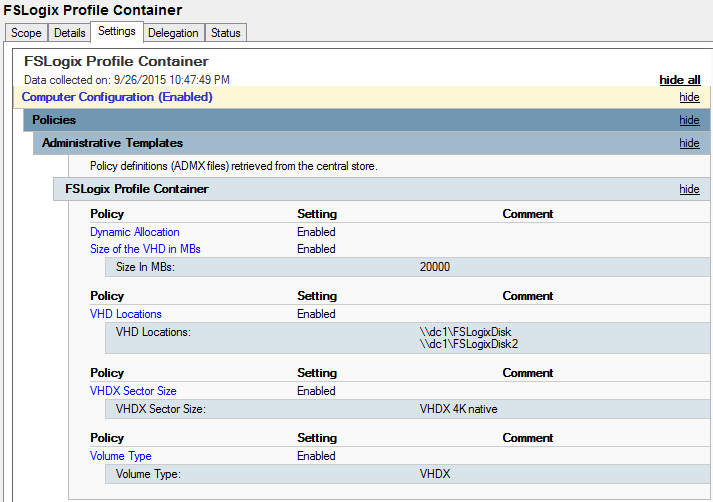Click the FSLogix Profile Container subsection header
The image size is (713, 502).
382,189
